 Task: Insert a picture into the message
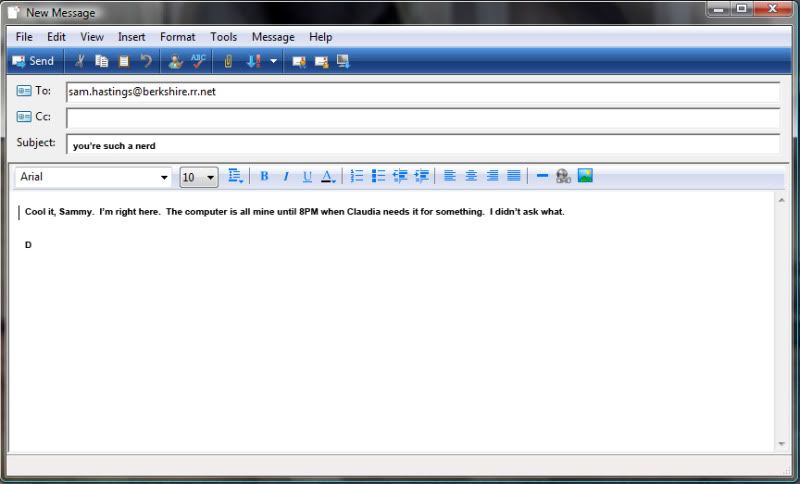click(x=585, y=175)
